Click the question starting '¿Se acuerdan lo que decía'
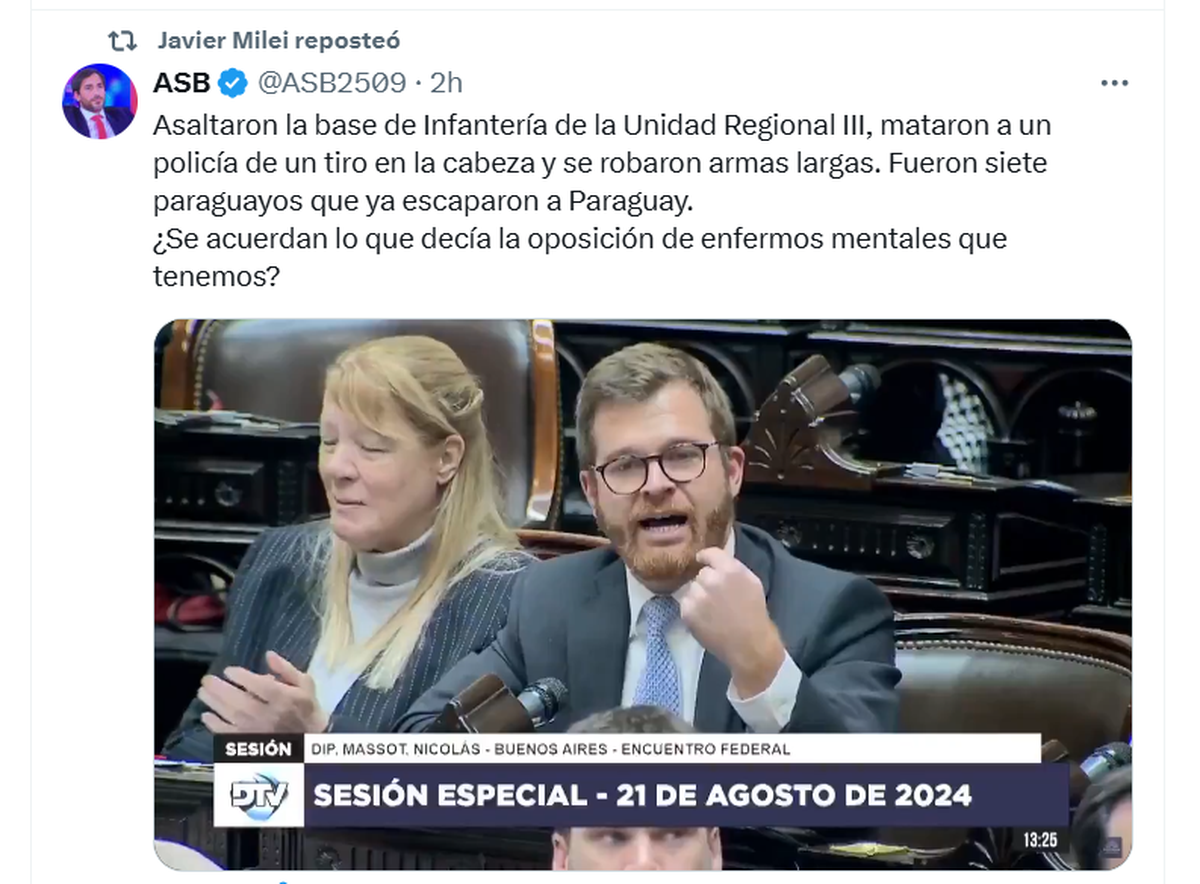The width and height of the screenshot is (1200, 884). [x=580, y=258]
